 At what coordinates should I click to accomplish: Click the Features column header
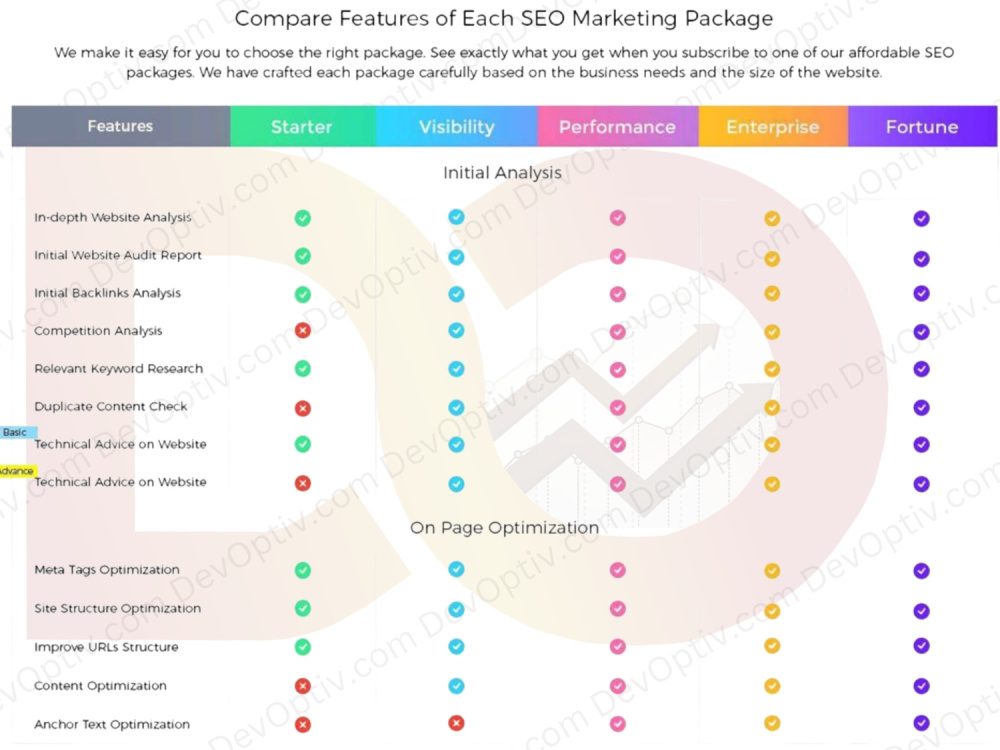click(x=121, y=126)
